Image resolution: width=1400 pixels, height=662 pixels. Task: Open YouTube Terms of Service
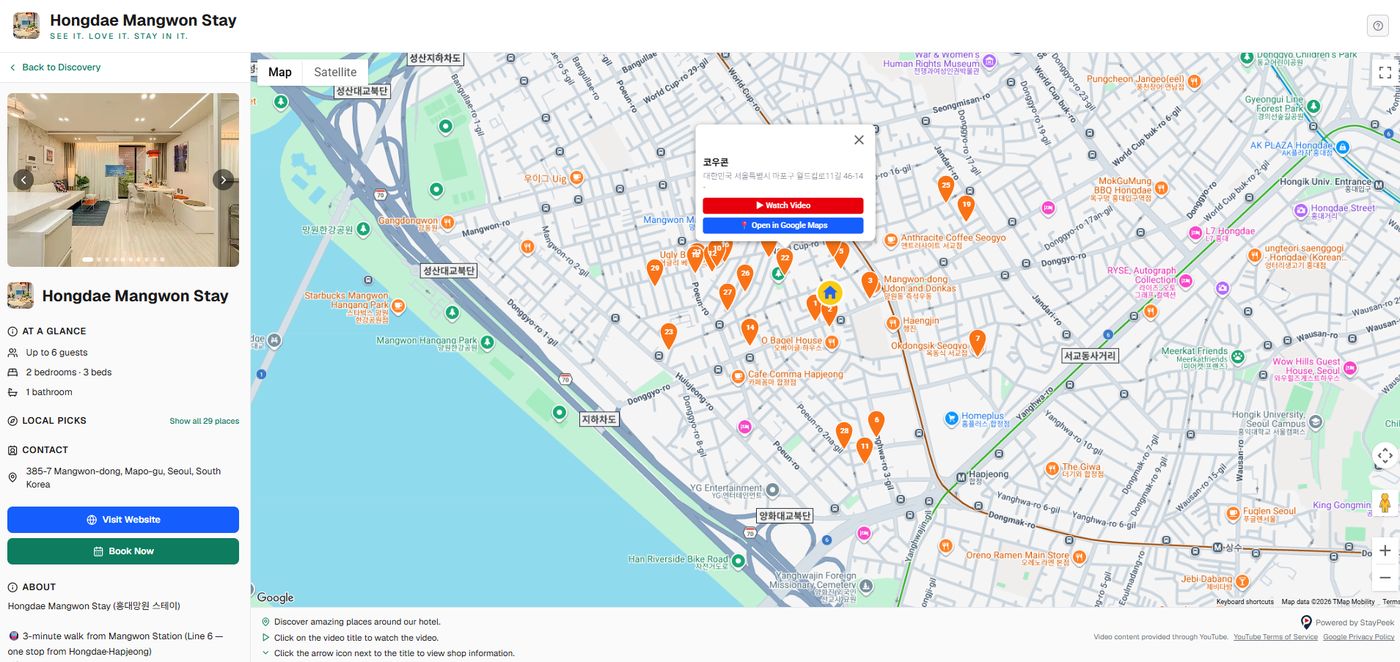(1275, 637)
